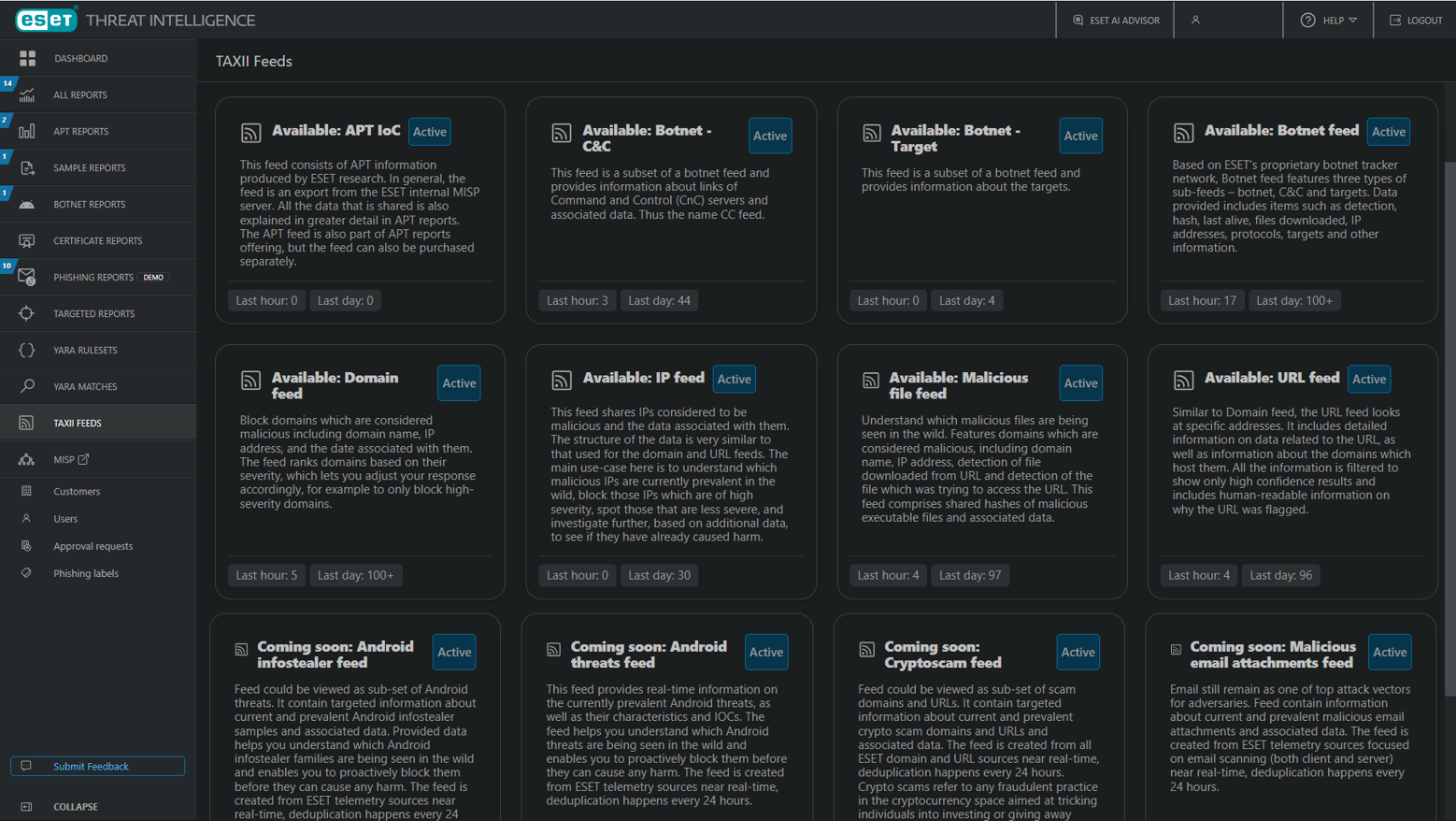The width and height of the screenshot is (1456, 821).
Task: Click the feed icon on the Botnet - C&C card
Action: tap(561, 133)
